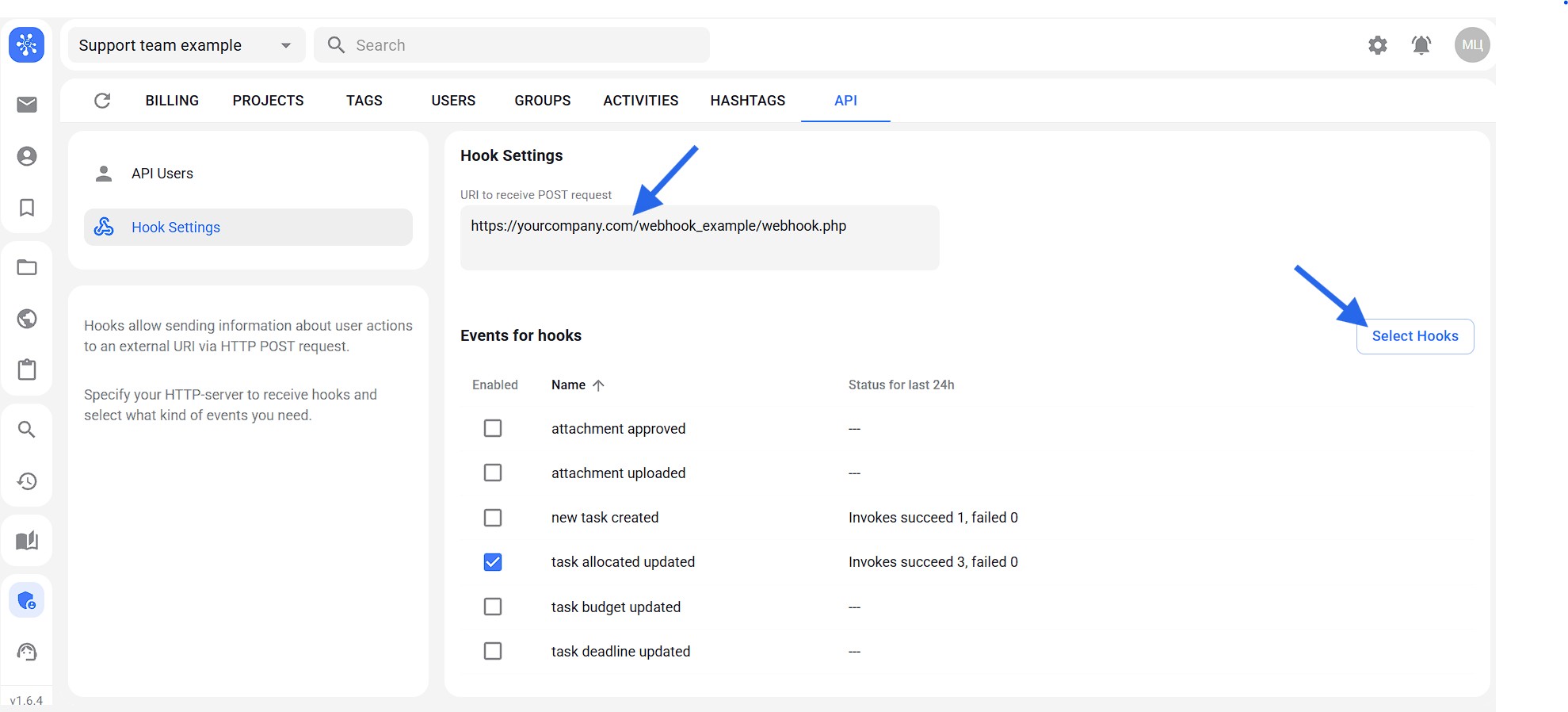Click the Select Hooks button
Screen dimensions: 1568x712
click(1414, 336)
